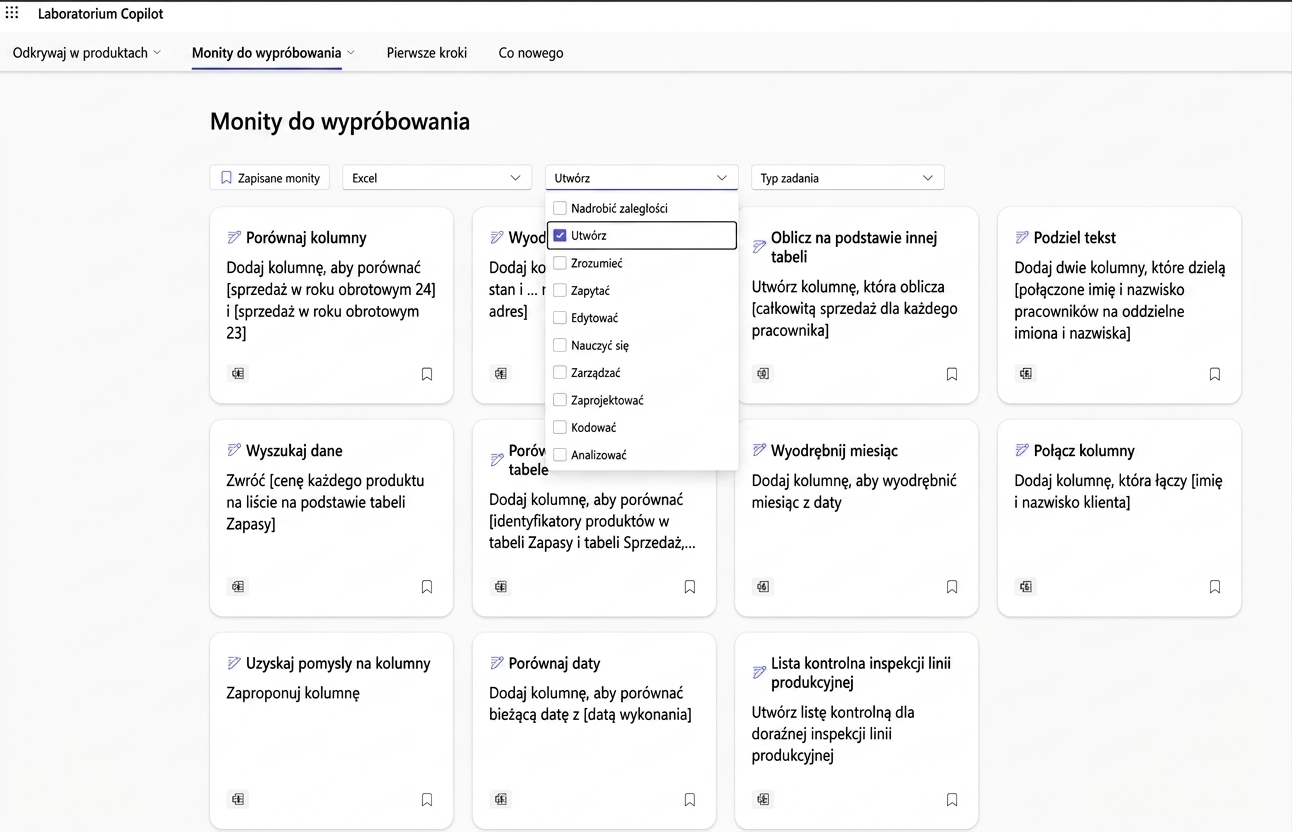Screen dimensions: 1292x832
Task: Check the Nauczyć się option
Action: pos(560,345)
